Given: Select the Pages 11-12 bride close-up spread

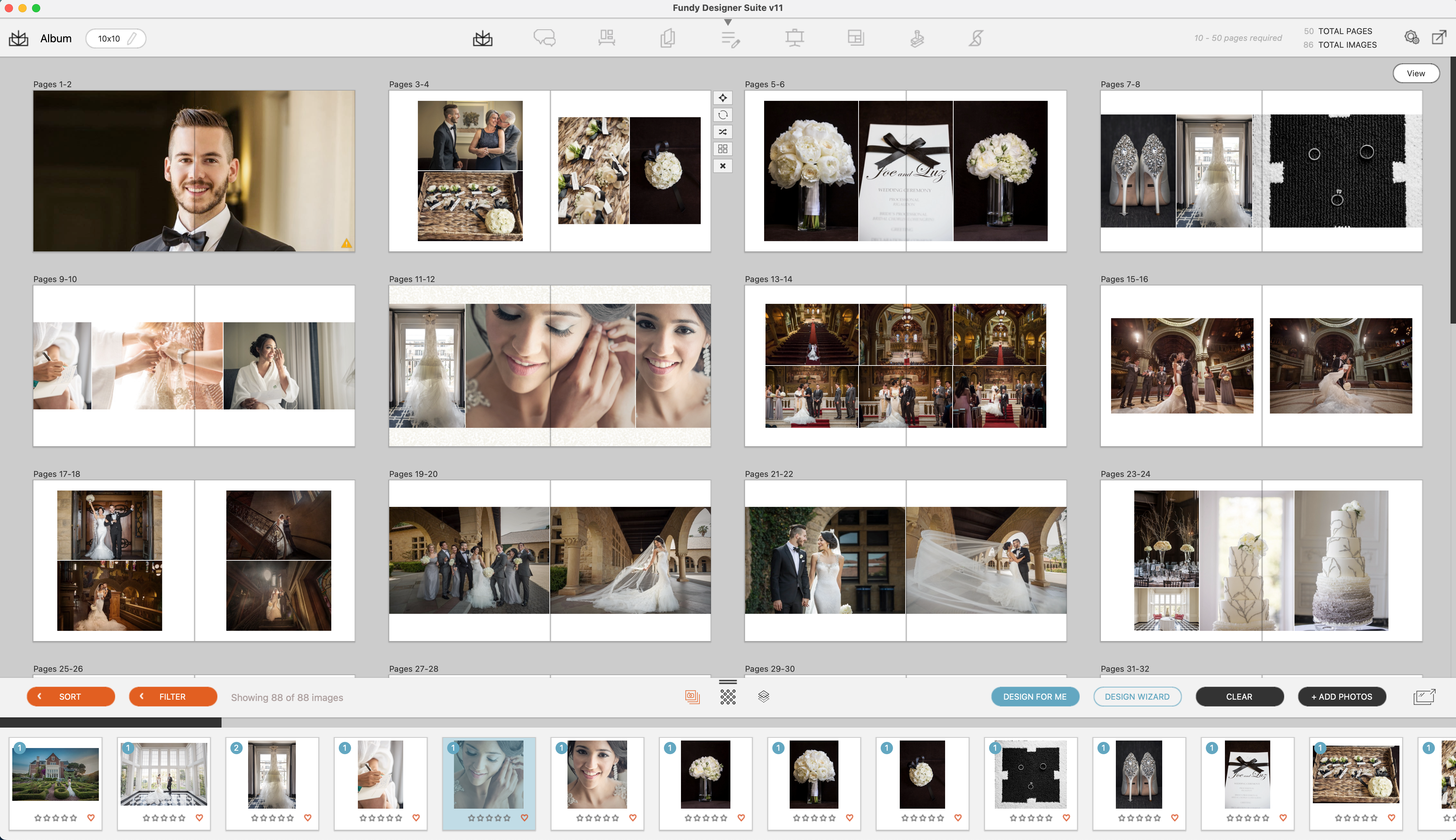Looking at the screenshot, I should click(549, 366).
